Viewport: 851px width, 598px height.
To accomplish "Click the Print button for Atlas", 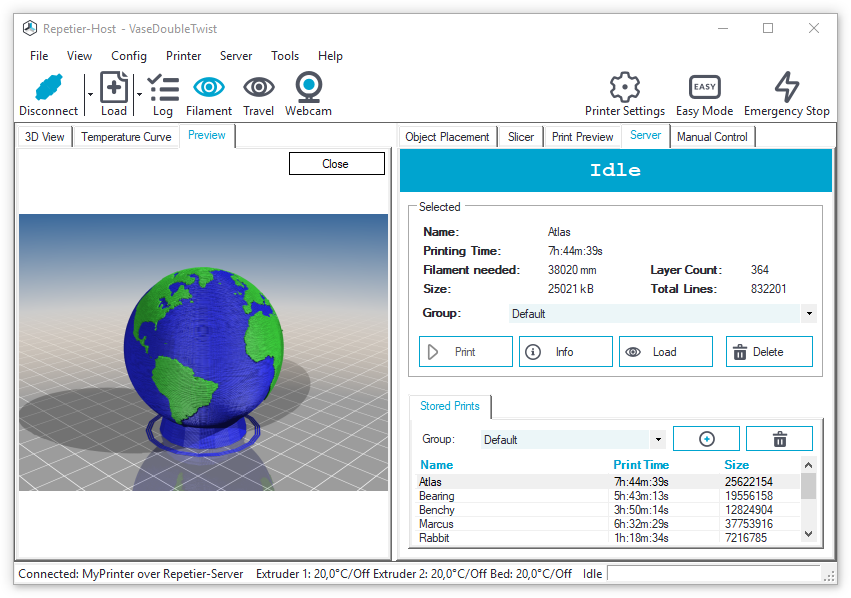I will point(466,352).
